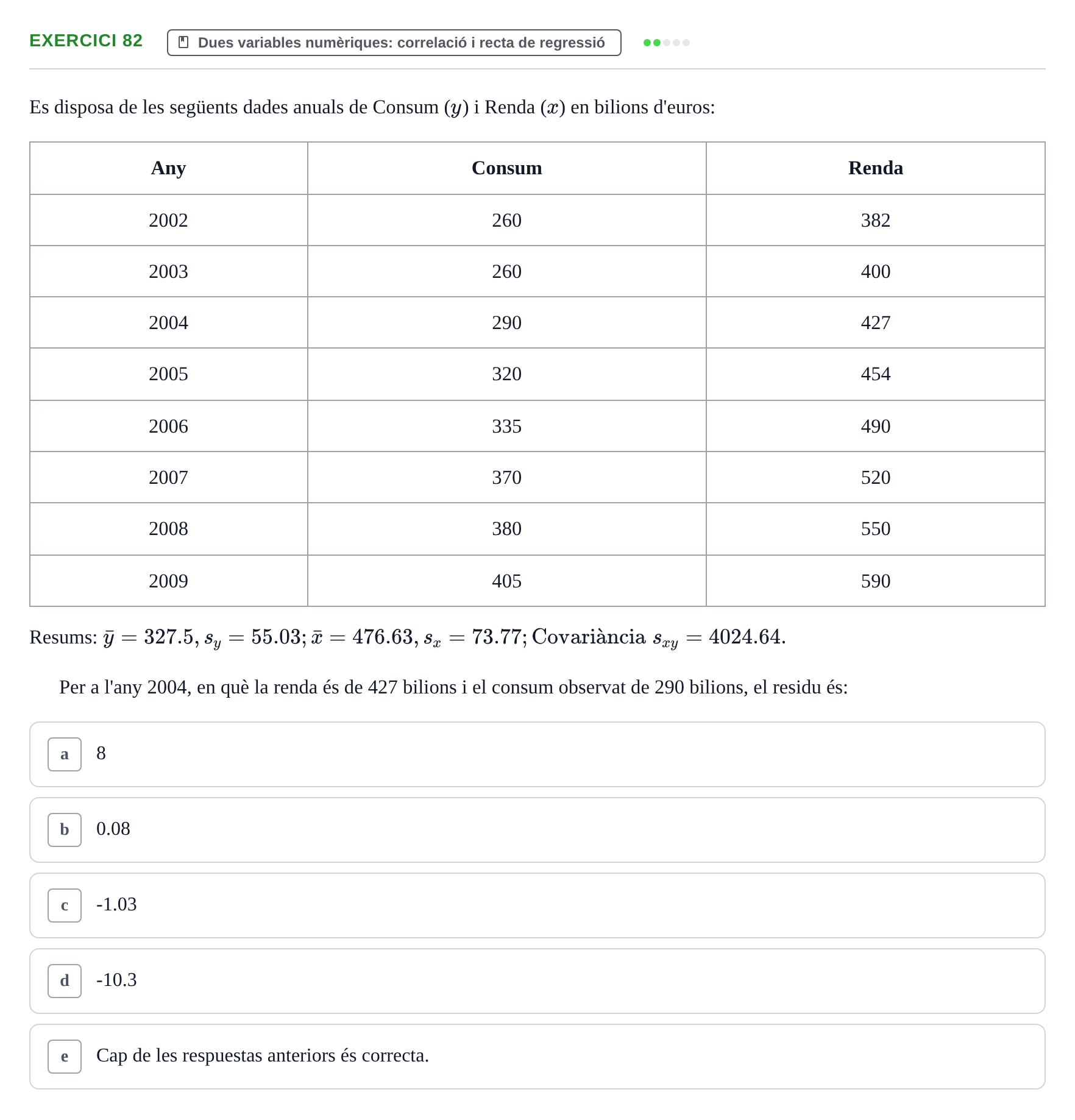
Task: Click the letter c badge
Action: click(x=65, y=906)
